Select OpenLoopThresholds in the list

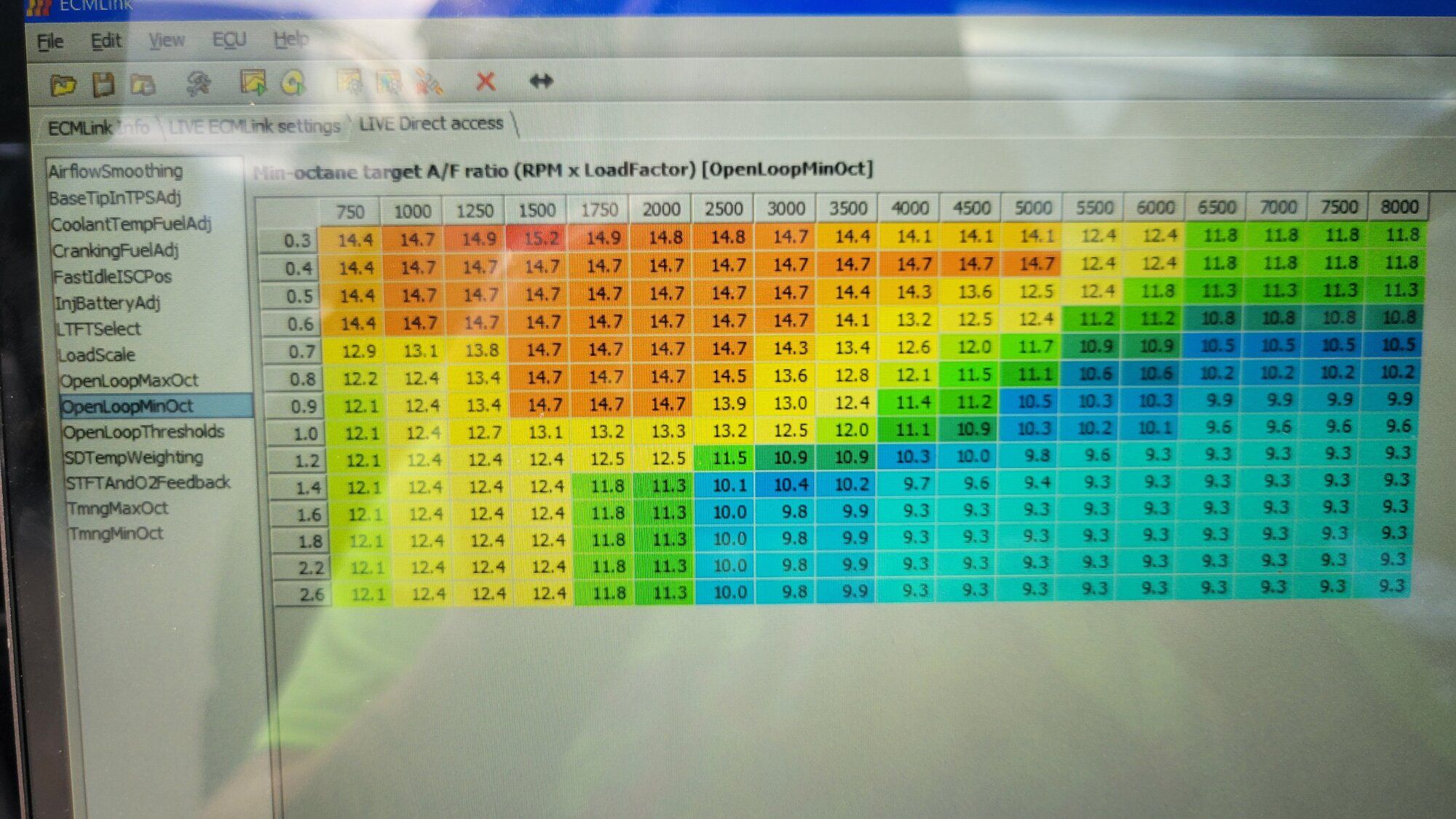tap(143, 432)
